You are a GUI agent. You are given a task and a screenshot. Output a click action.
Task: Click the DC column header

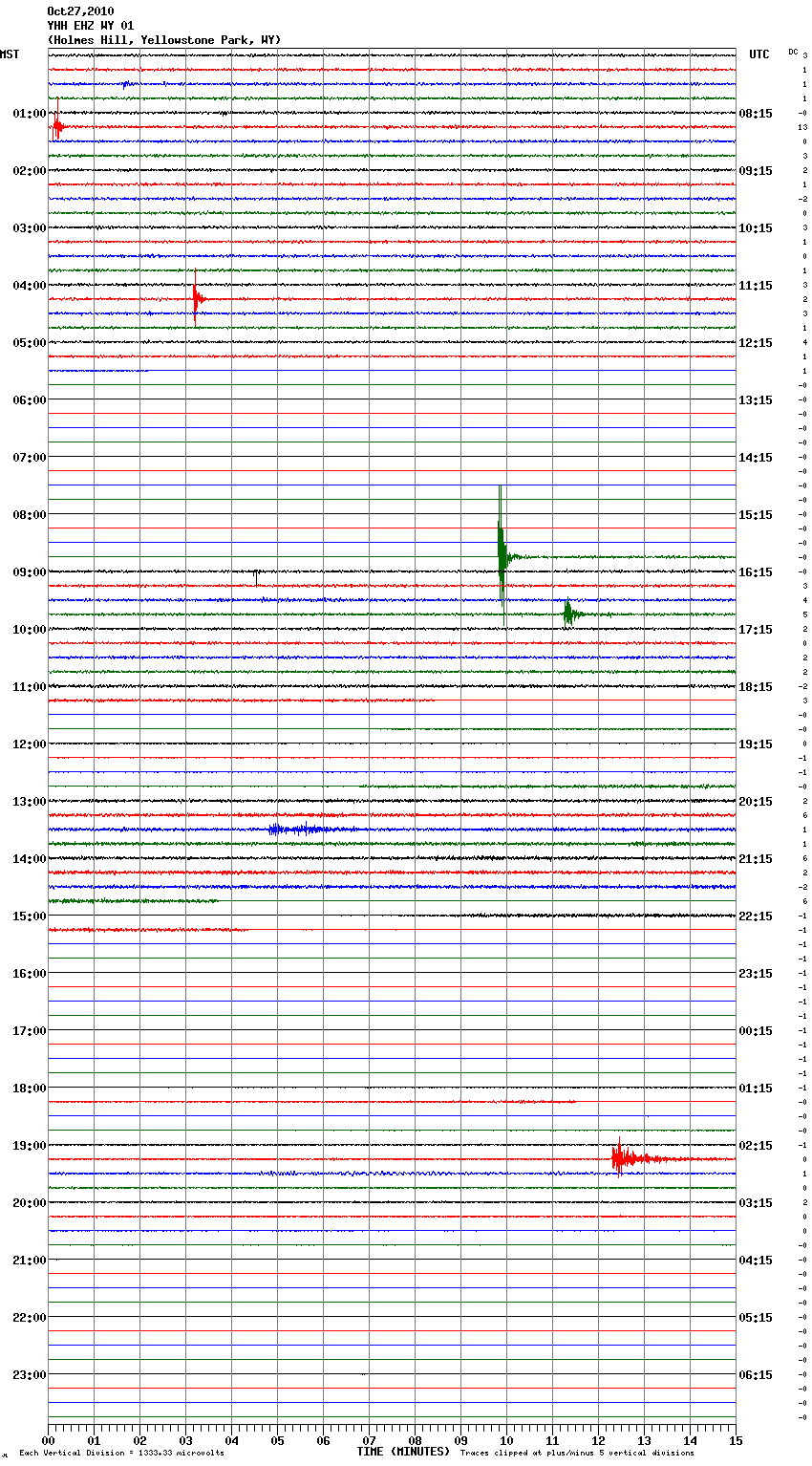coord(793,52)
